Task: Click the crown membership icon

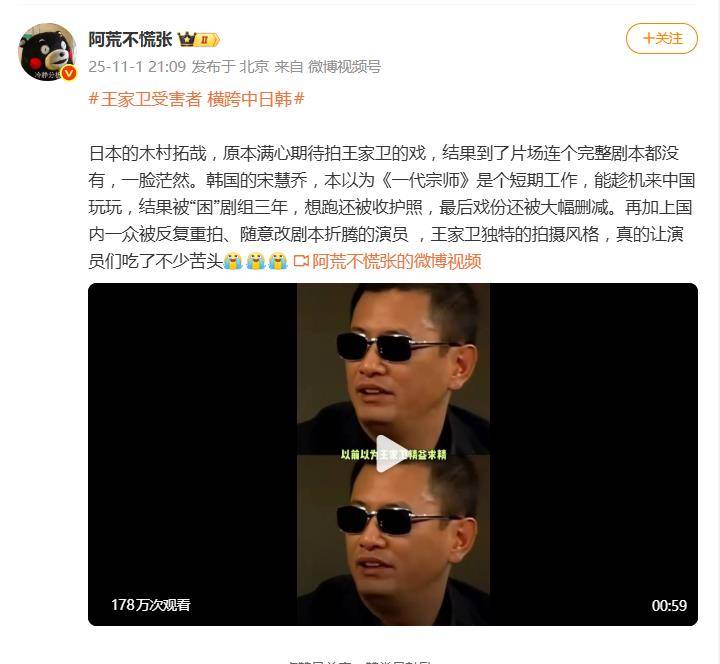Action: (x=187, y=39)
